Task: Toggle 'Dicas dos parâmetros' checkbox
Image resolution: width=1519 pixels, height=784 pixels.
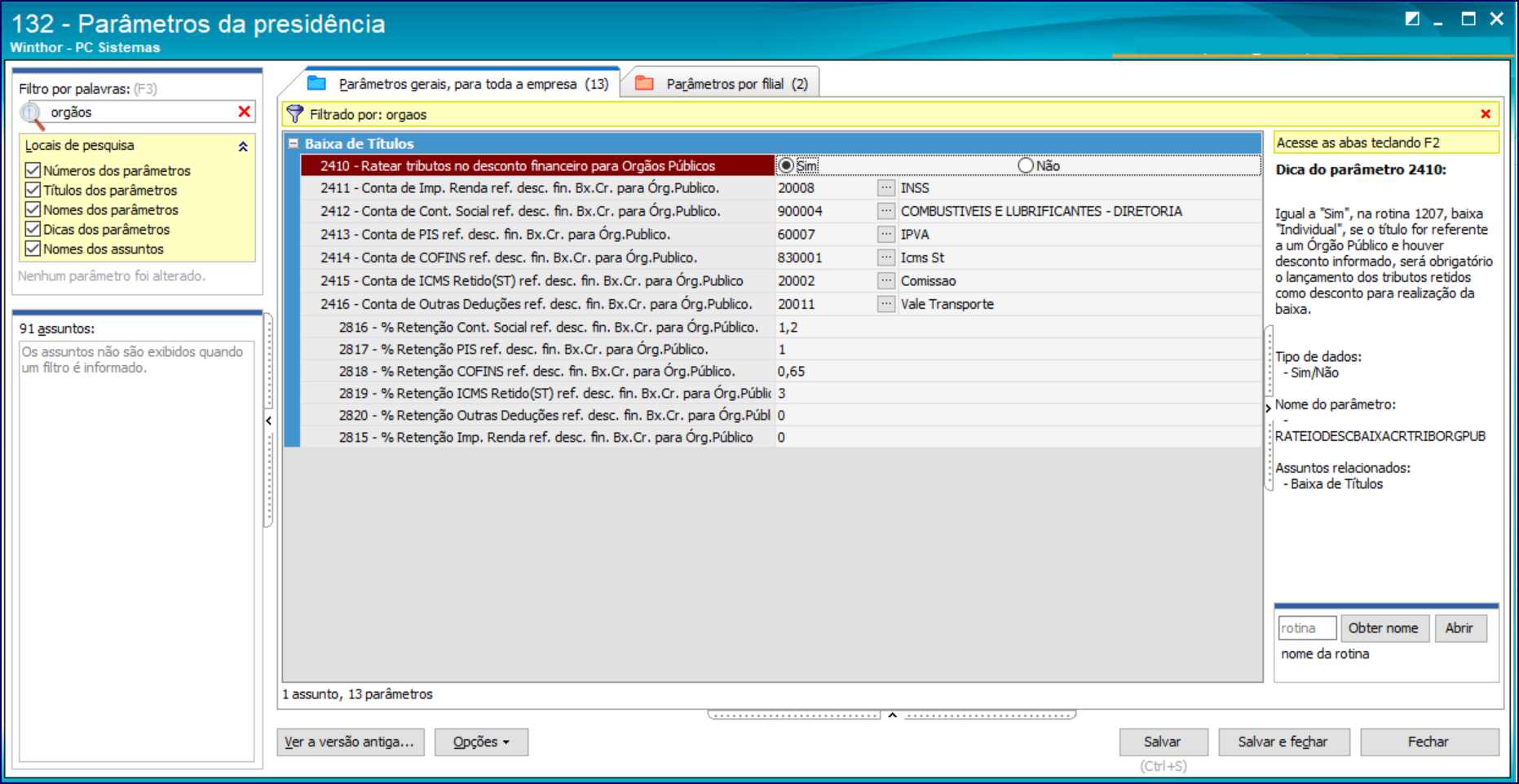Action: (33, 229)
